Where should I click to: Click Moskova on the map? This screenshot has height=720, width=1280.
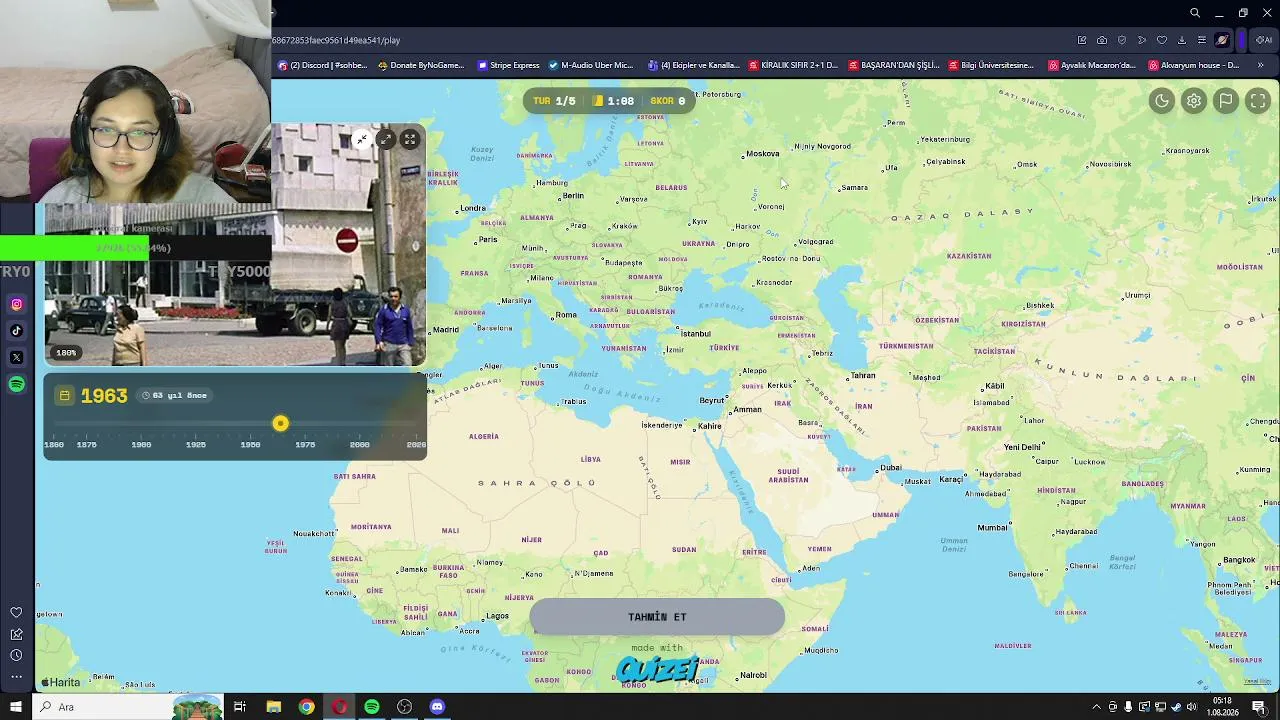coord(762,154)
